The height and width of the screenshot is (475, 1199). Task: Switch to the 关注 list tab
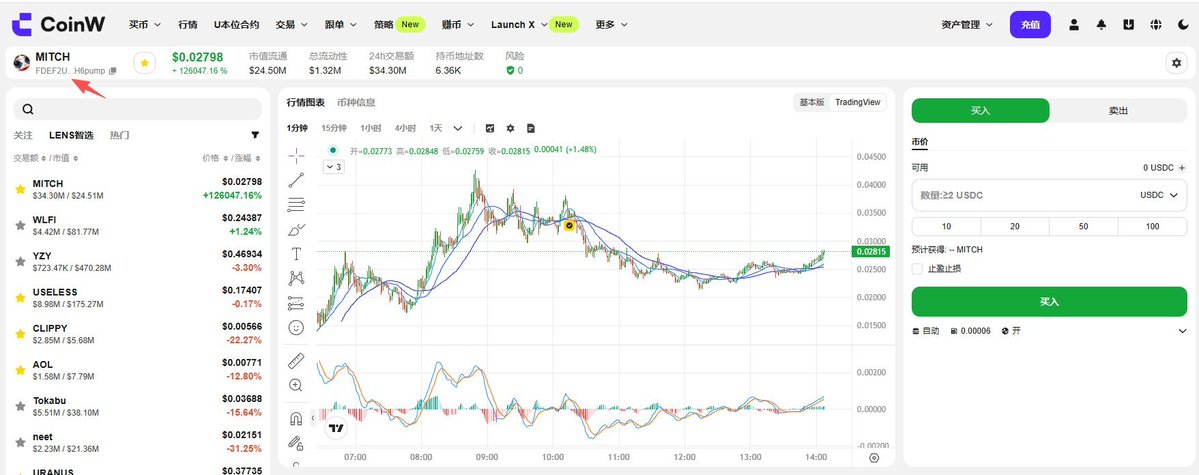pyautogui.click(x=23, y=135)
